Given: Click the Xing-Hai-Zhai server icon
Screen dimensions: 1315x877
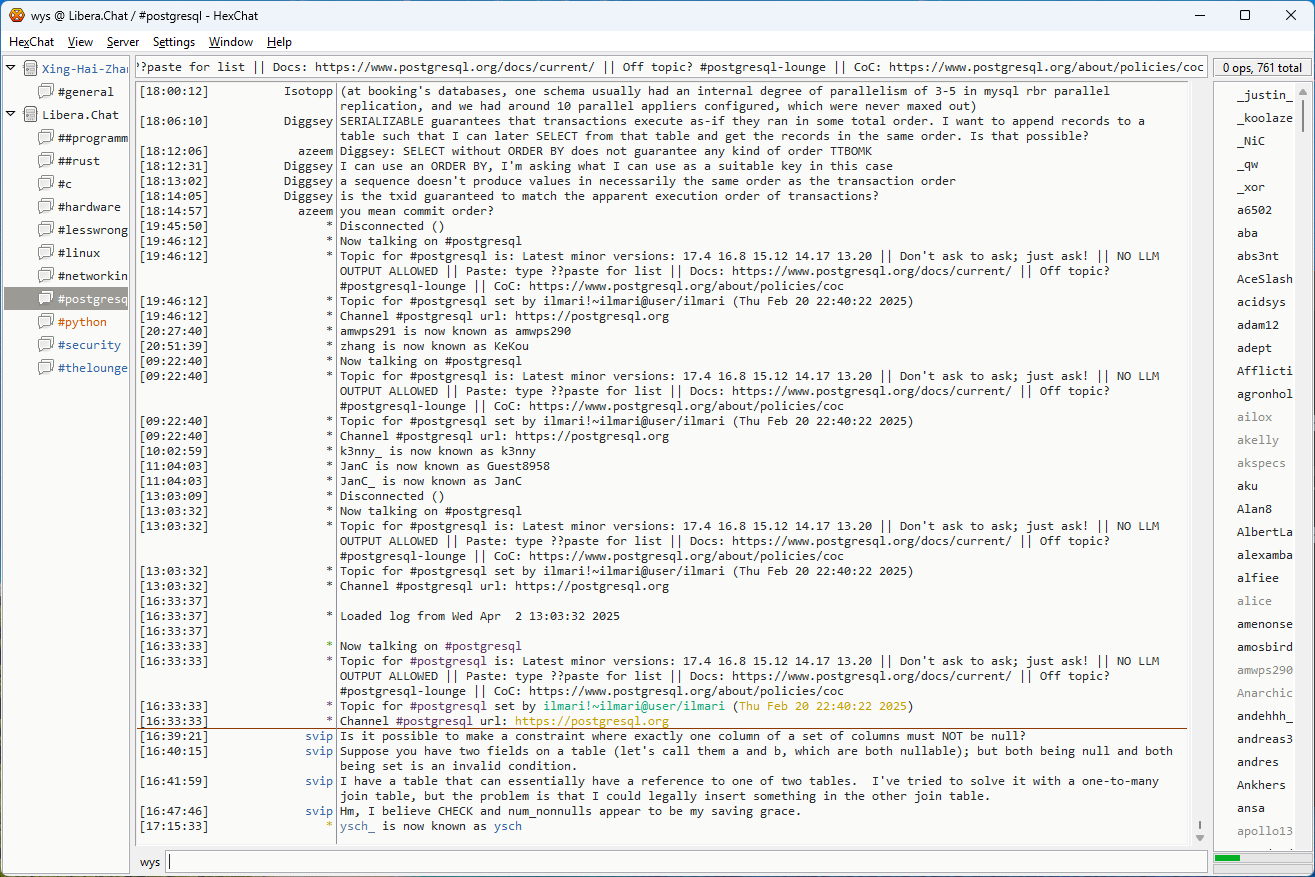Looking at the screenshot, I should pyautogui.click(x=30, y=69).
